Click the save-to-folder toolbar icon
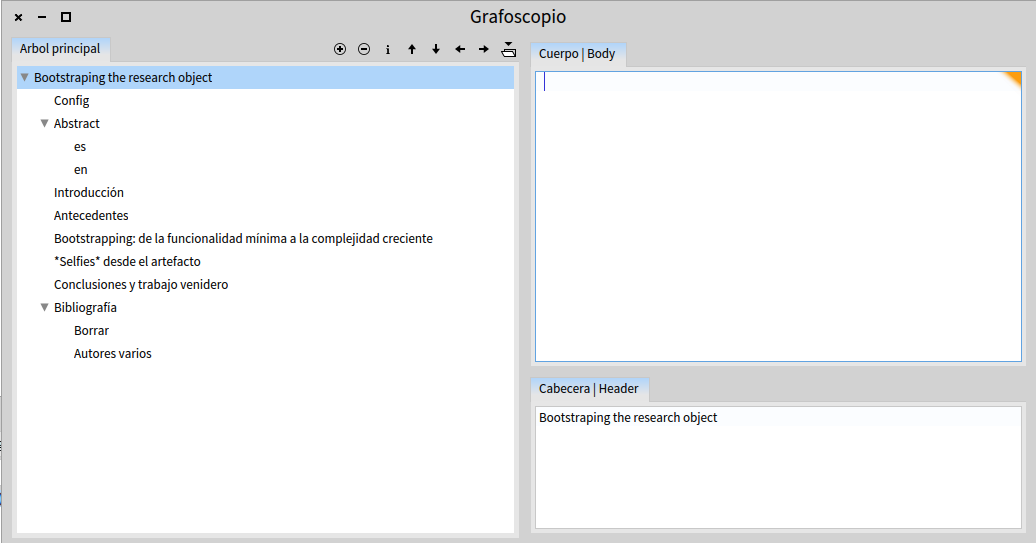This screenshot has height=543, width=1036. tap(508, 49)
